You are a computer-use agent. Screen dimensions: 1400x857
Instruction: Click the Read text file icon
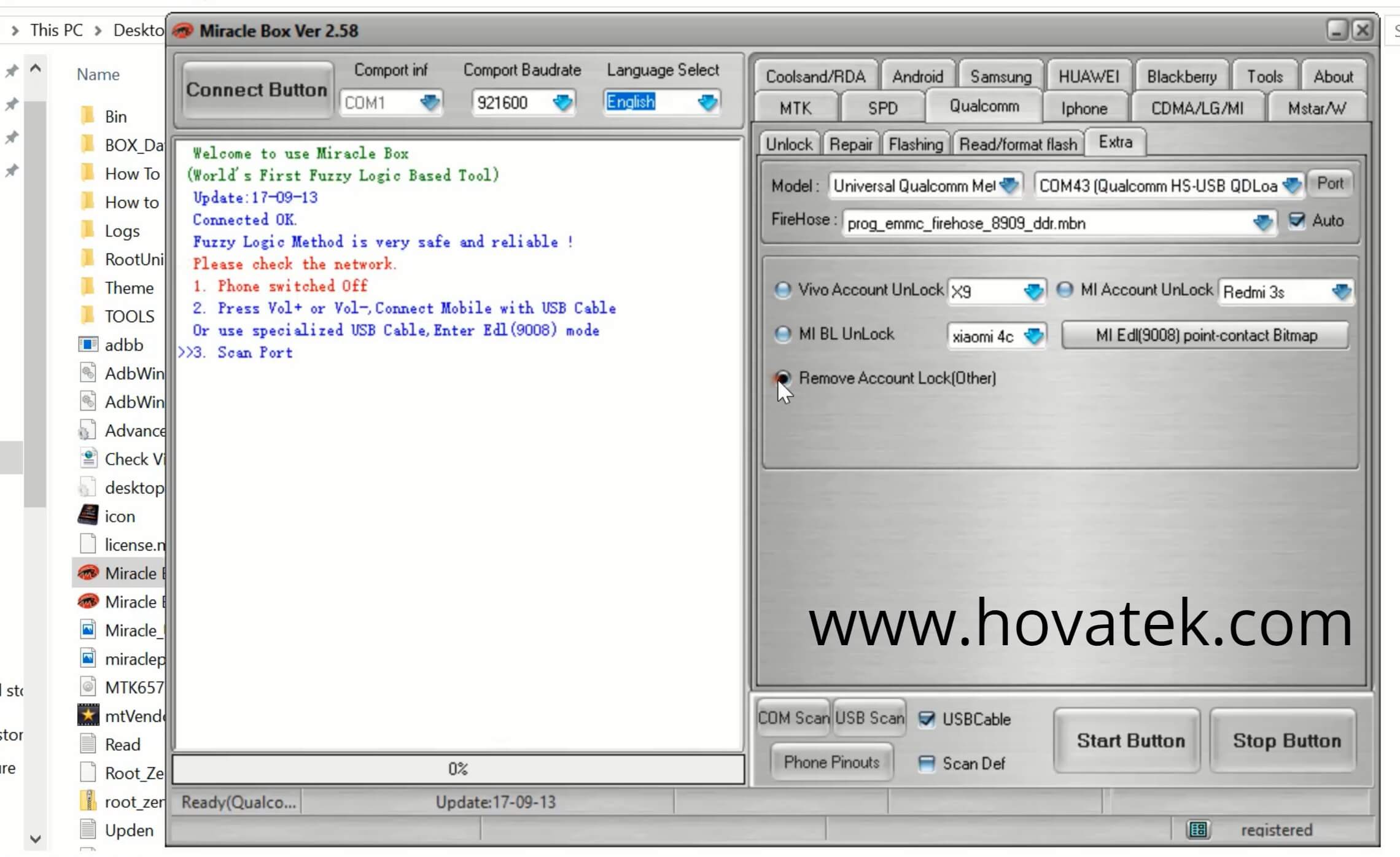[x=88, y=744]
